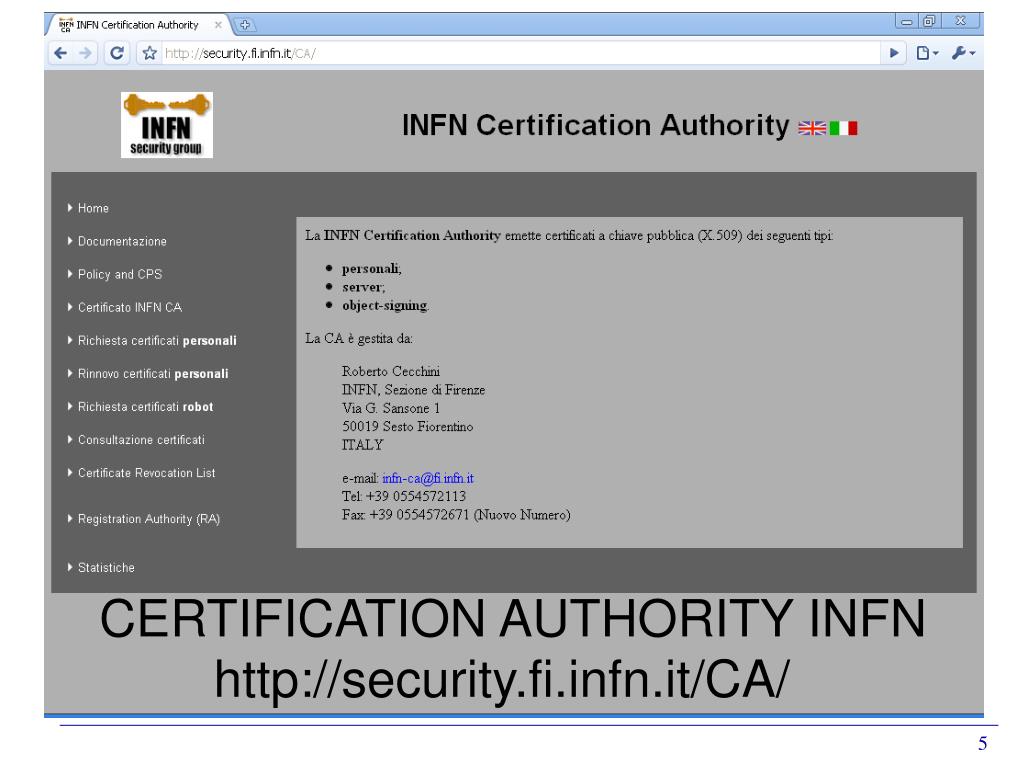
Task: Open the Documentazione menu item
Action: click(122, 241)
